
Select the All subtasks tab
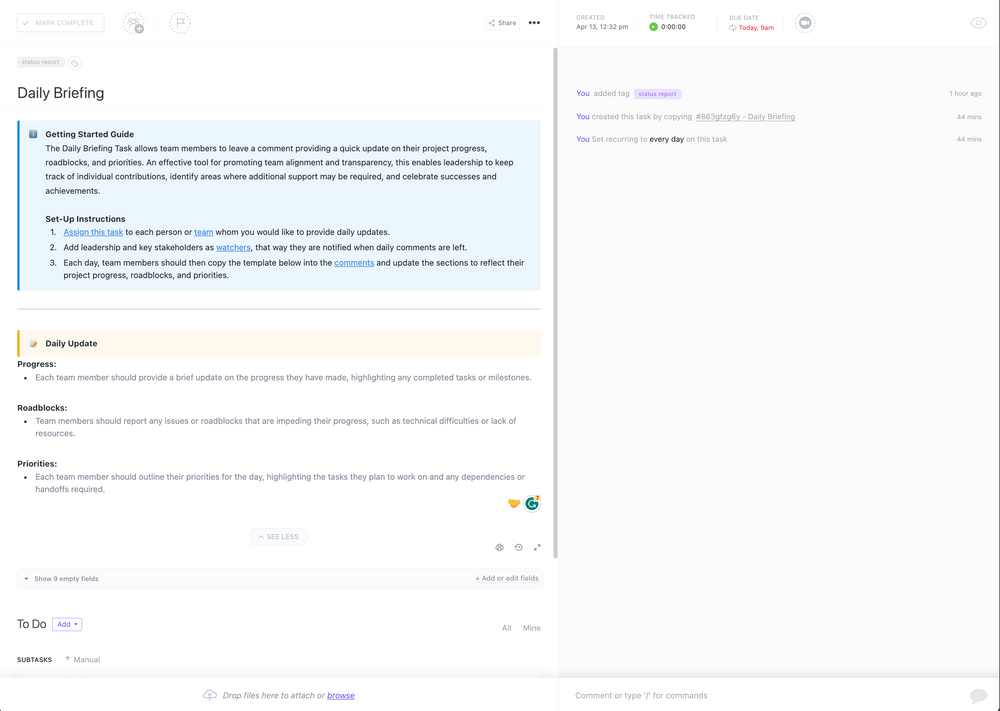(x=506, y=628)
